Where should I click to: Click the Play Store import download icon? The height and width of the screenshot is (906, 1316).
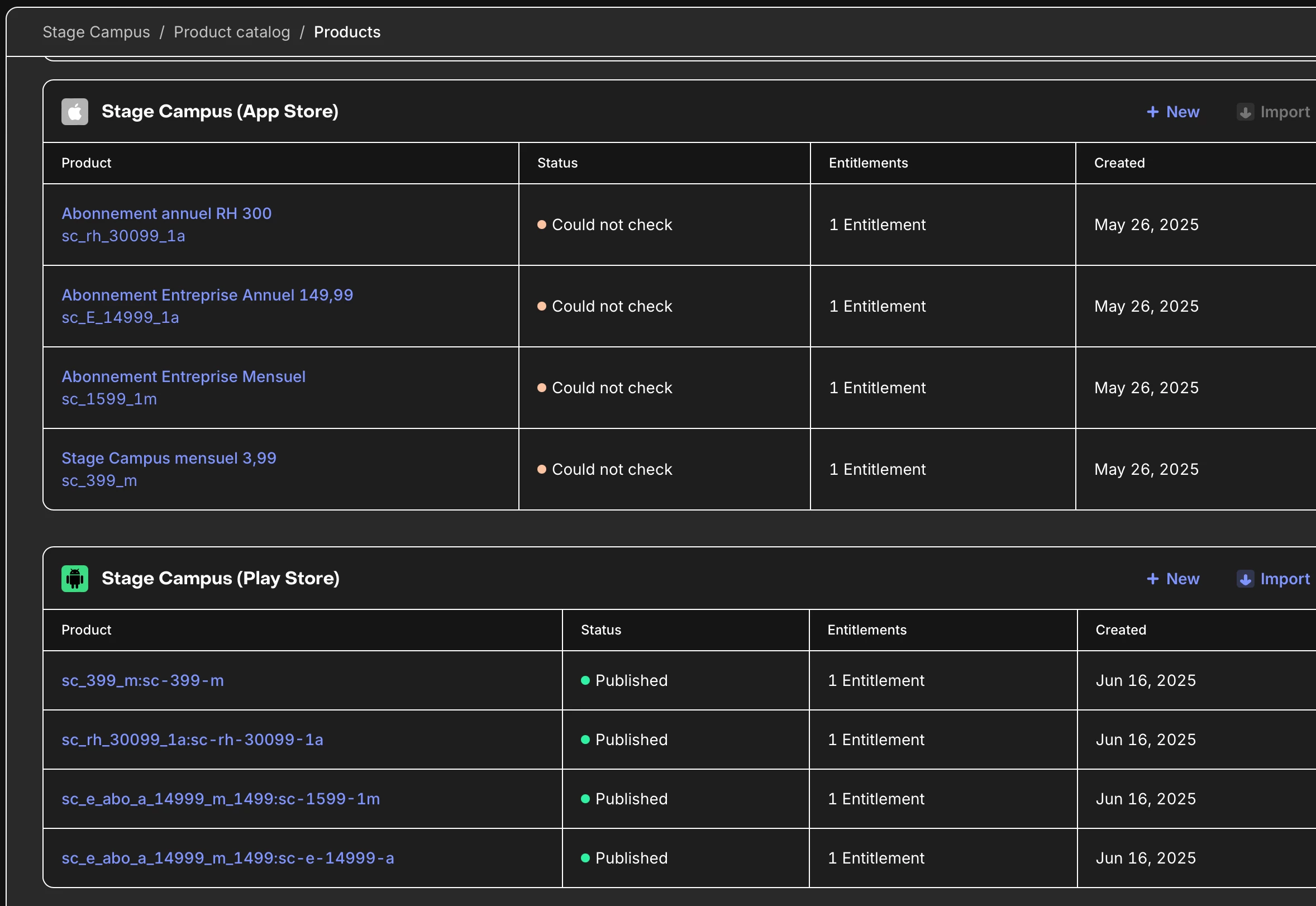pos(1245,579)
